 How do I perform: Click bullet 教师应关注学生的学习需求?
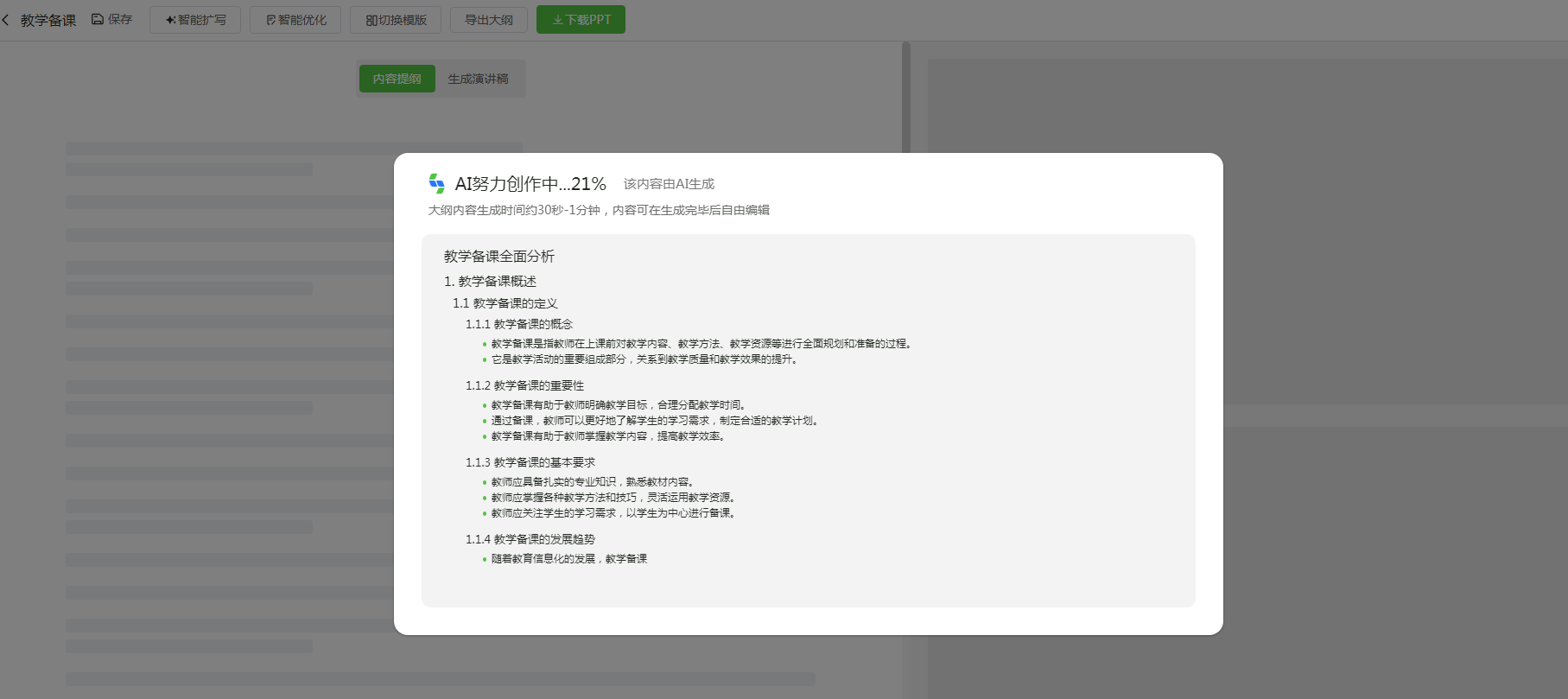coord(613,513)
